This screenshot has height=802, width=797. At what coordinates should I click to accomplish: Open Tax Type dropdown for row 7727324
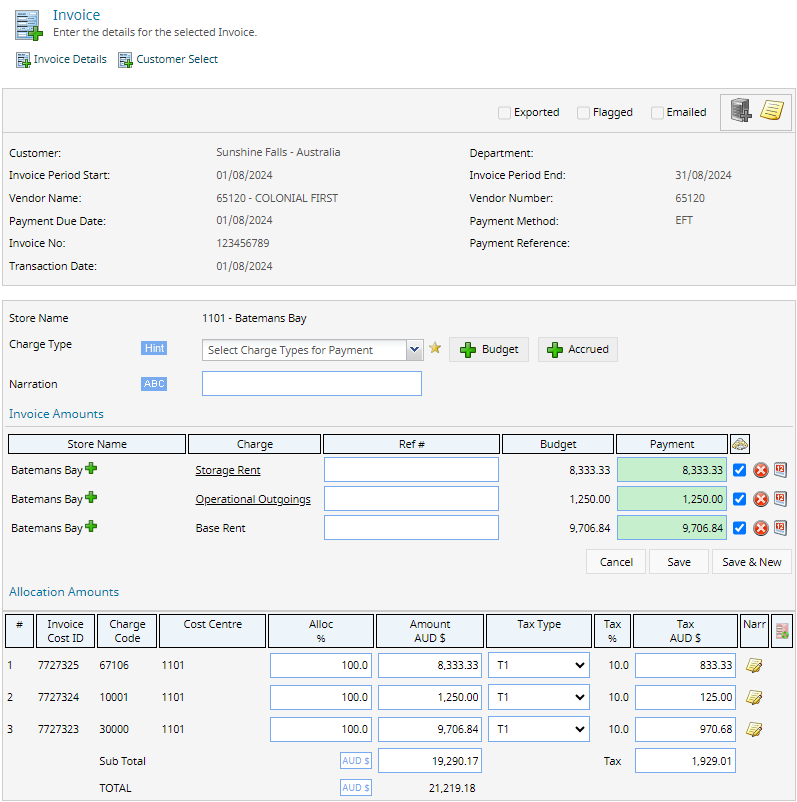(x=539, y=697)
